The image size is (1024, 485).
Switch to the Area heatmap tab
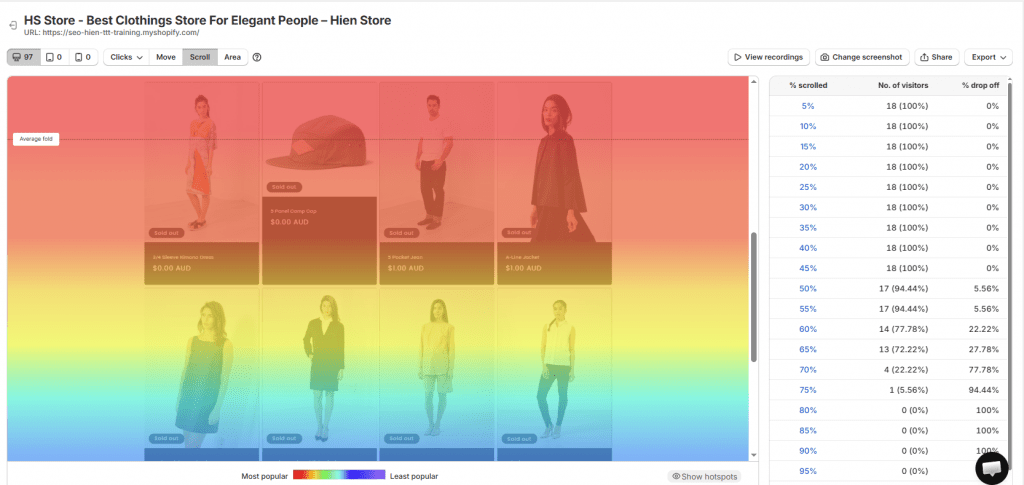point(232,57)
